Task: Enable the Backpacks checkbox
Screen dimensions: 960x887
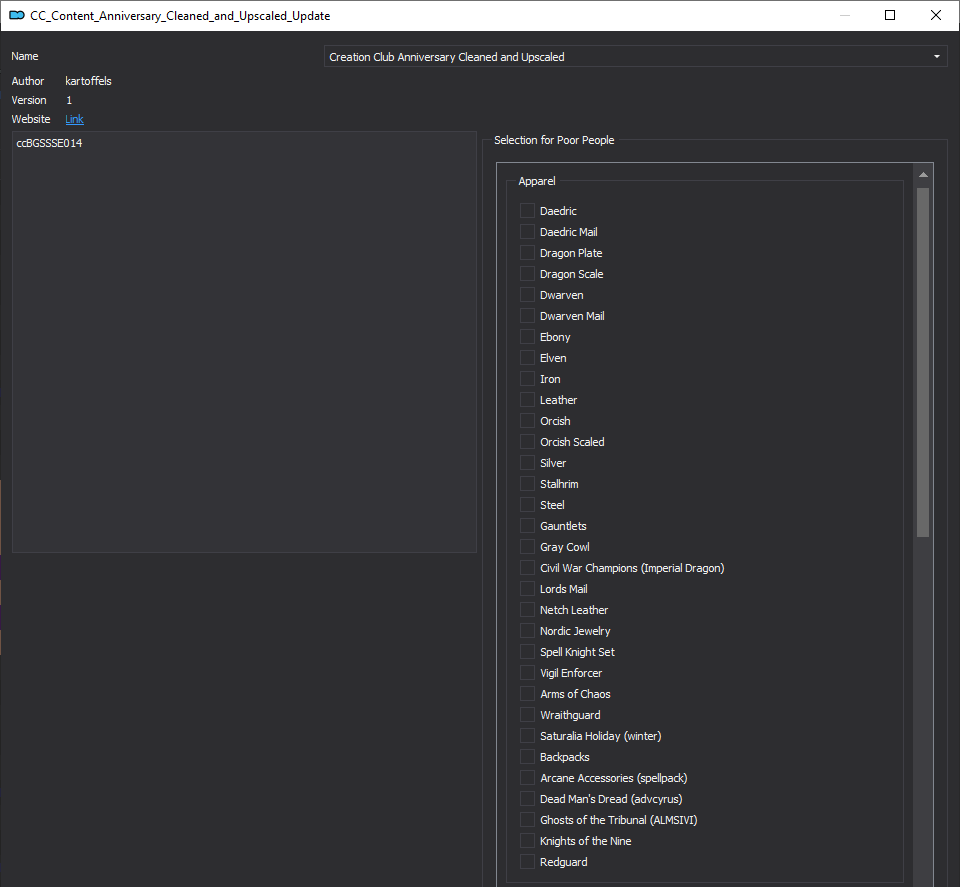Action: click(x=527, y=757)
